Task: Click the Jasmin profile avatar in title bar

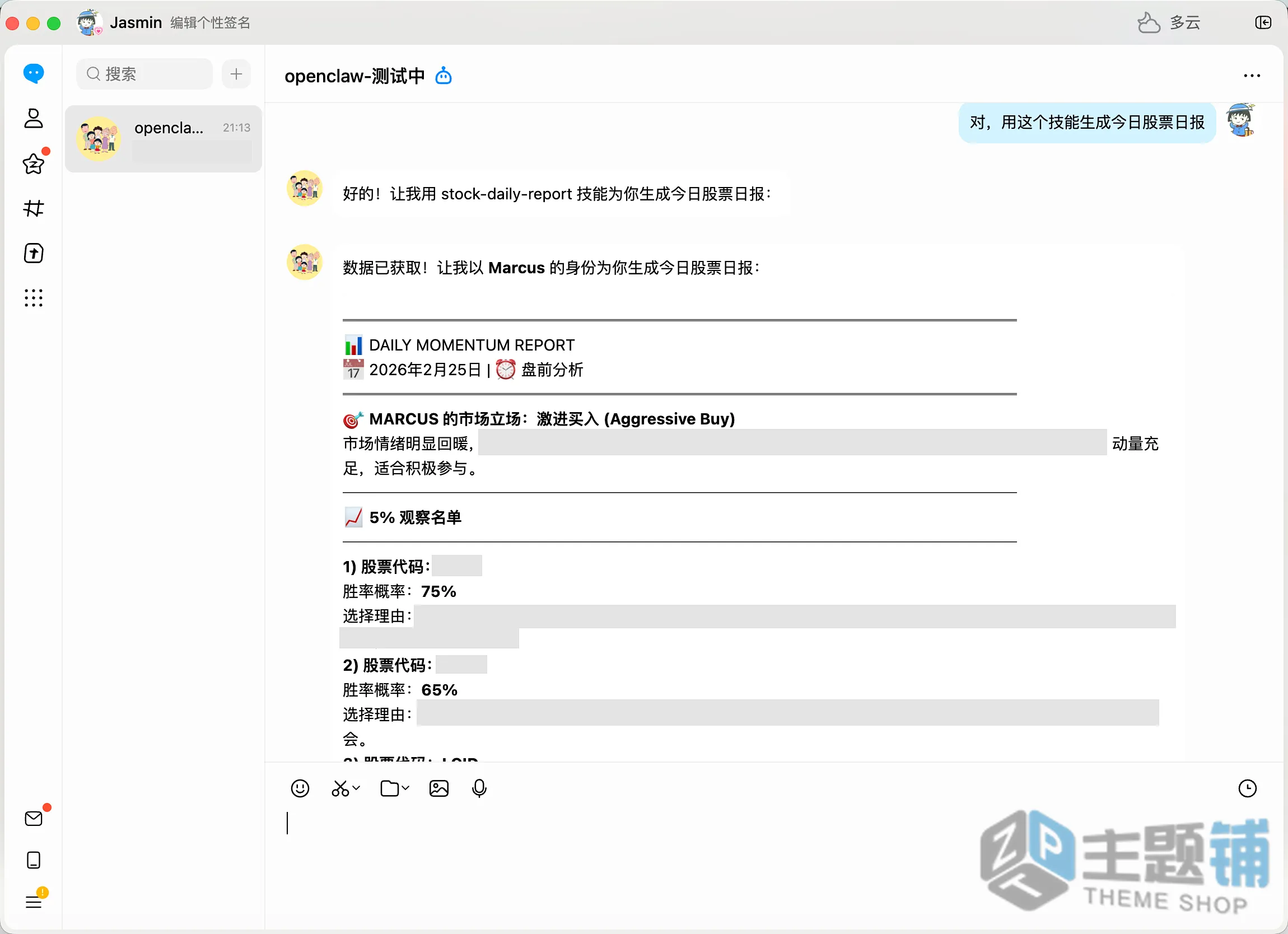Action: (x=89, y=23)
